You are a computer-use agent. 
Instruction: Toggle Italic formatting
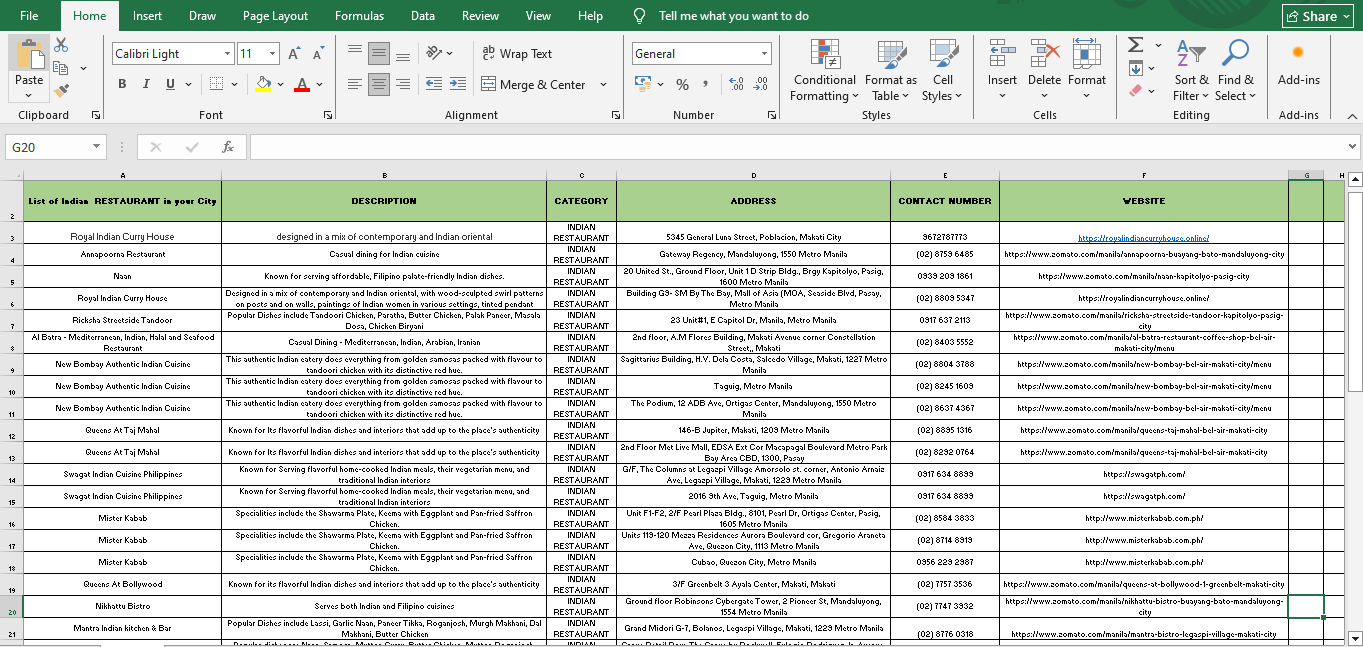click(147, 84)
